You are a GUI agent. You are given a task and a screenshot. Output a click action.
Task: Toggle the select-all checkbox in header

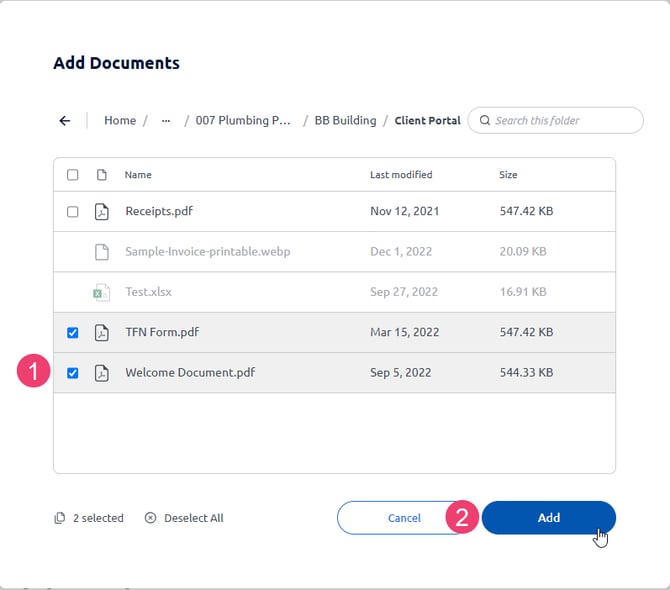pyautogui.click(x=72, y=175)
